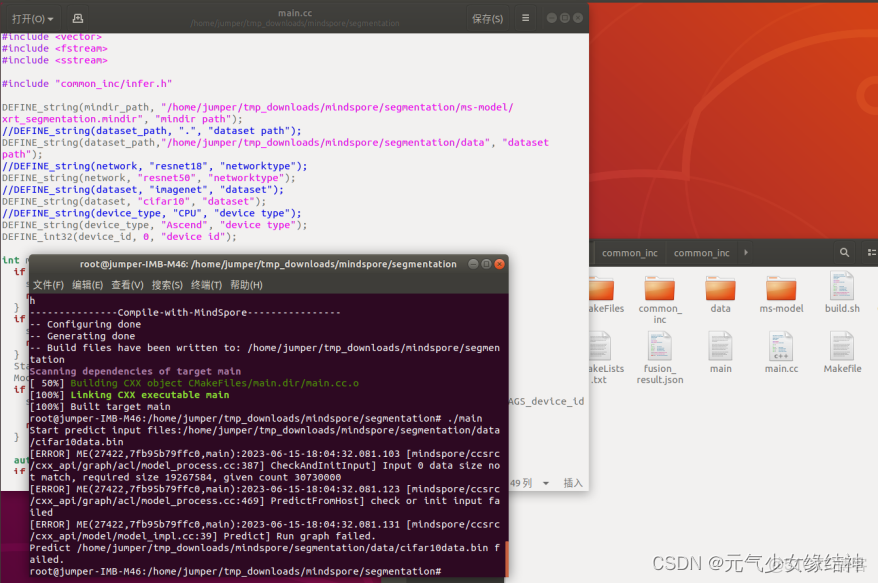Click the terminal prompt at the last line
The image size is (878, 583).
[235, 571]
